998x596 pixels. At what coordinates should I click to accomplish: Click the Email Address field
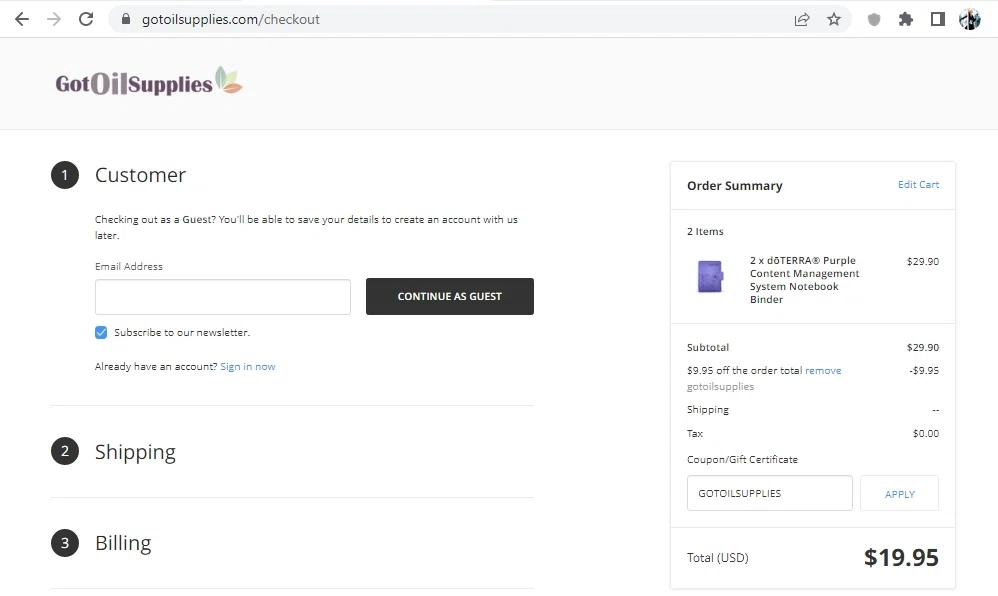point(223,297)
